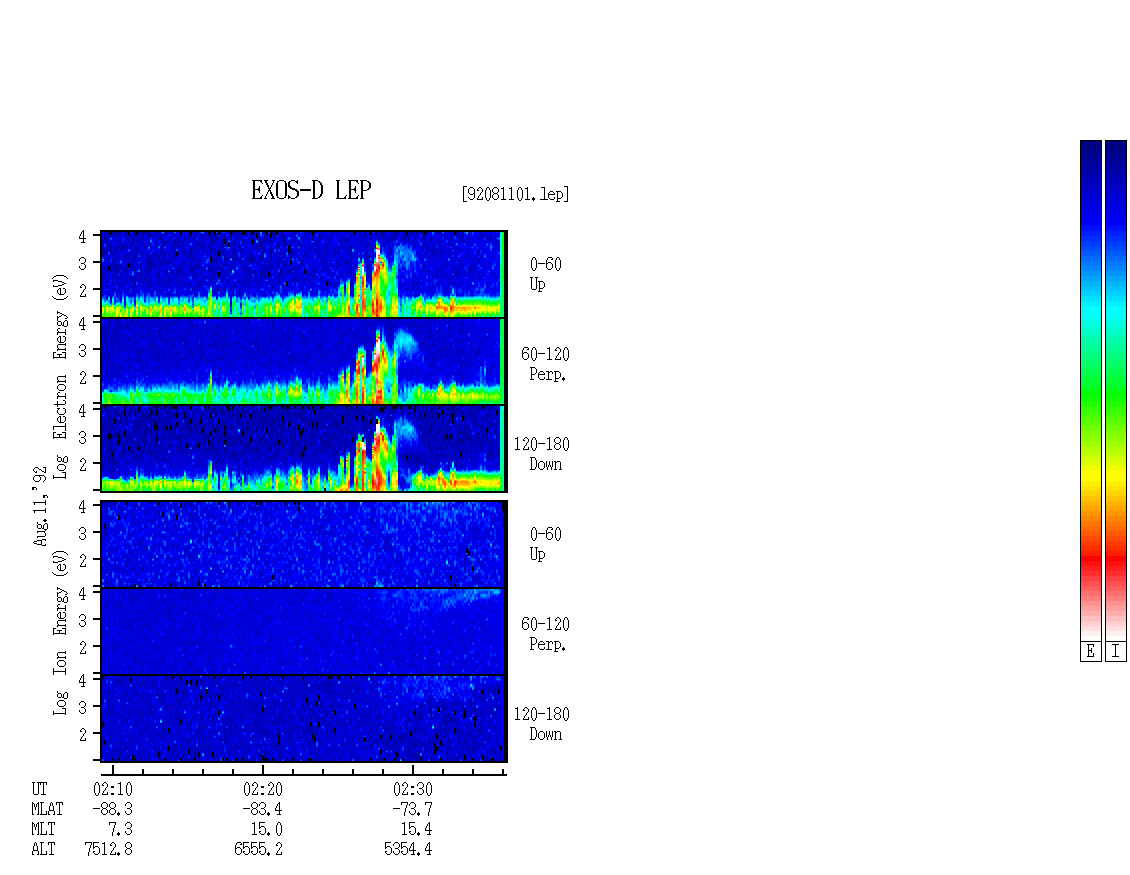Click the MLAT row label

(48, 809)
